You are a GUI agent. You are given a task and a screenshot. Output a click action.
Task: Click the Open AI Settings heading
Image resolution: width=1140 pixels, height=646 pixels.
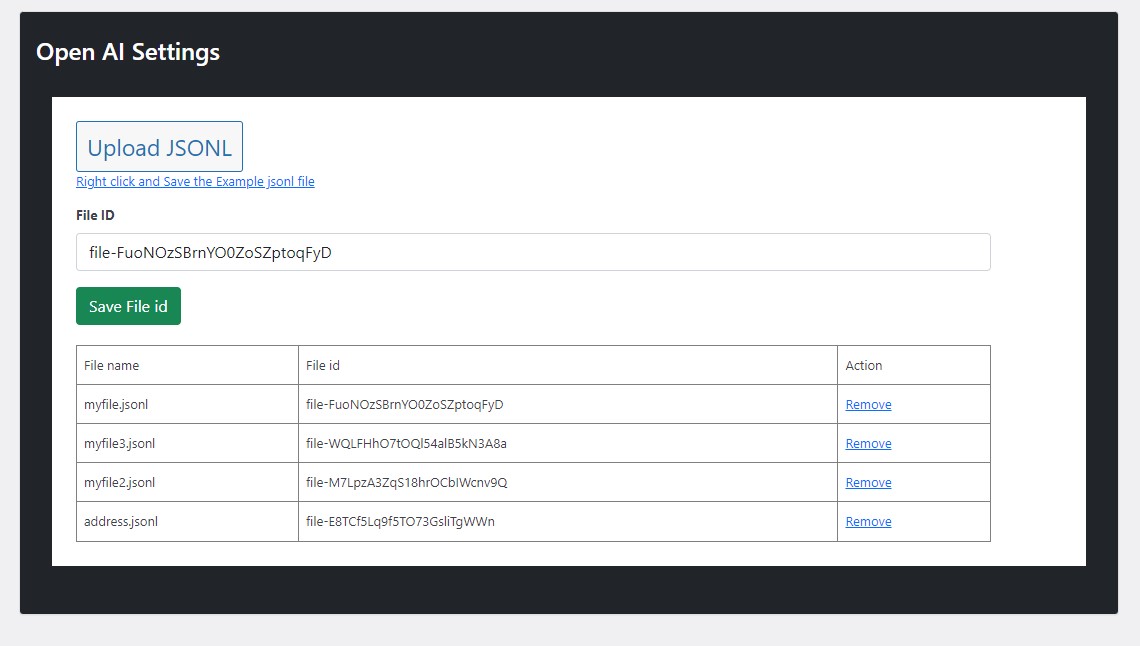coord(128,52)
